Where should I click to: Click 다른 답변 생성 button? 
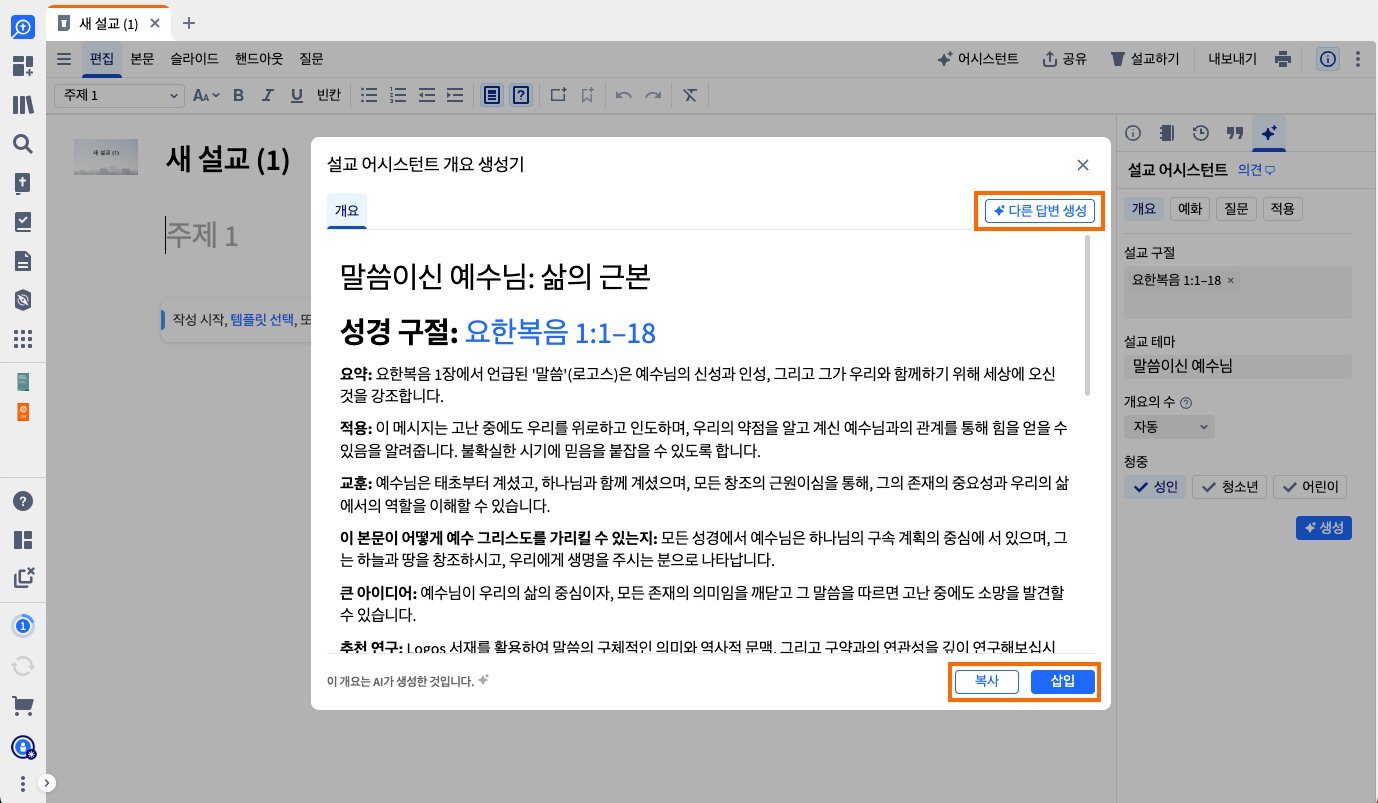[1040, 211]
